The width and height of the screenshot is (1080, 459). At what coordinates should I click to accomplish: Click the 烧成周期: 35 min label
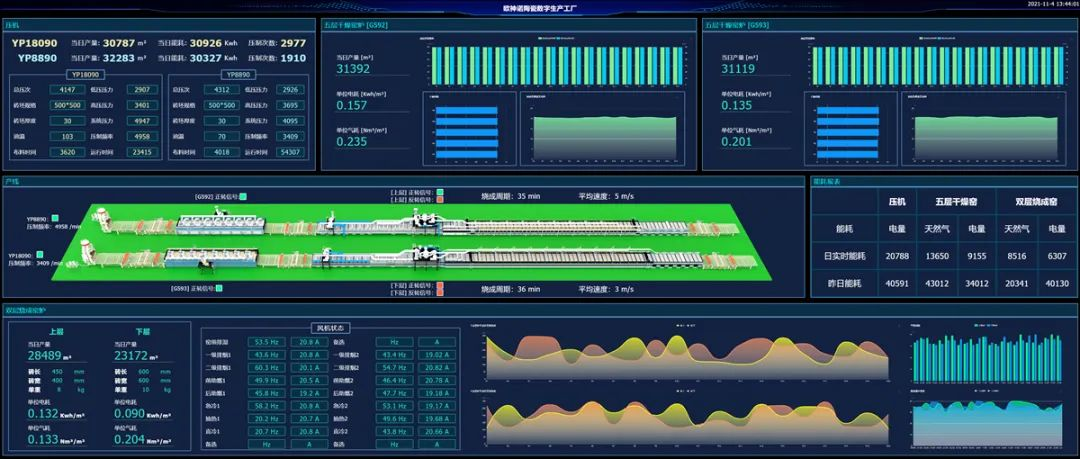[510, 196]
